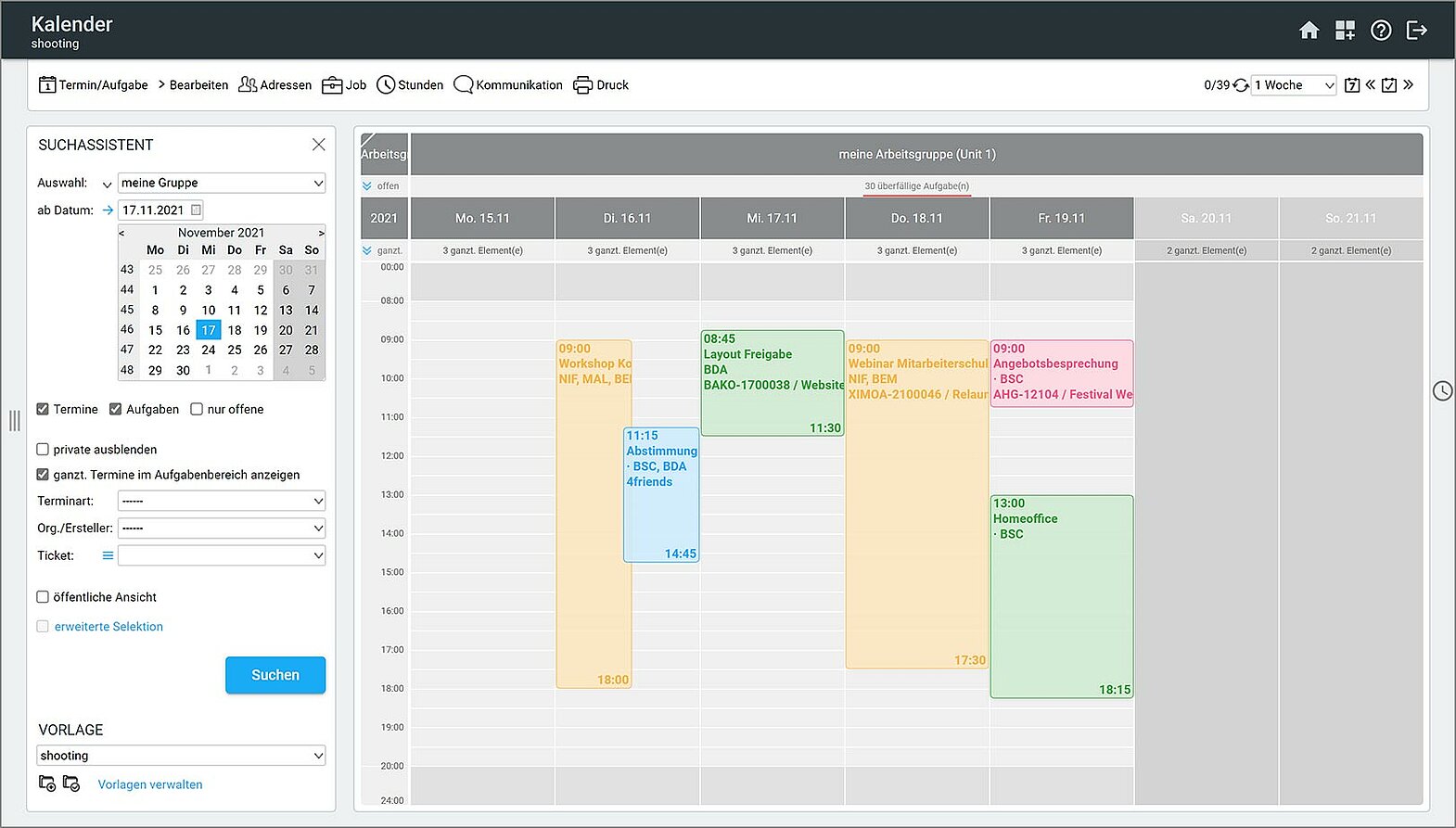This screenshot has height=828, width=1456.
Task: Uncheck the Termine checkbox
Action: tap(43, 409)
